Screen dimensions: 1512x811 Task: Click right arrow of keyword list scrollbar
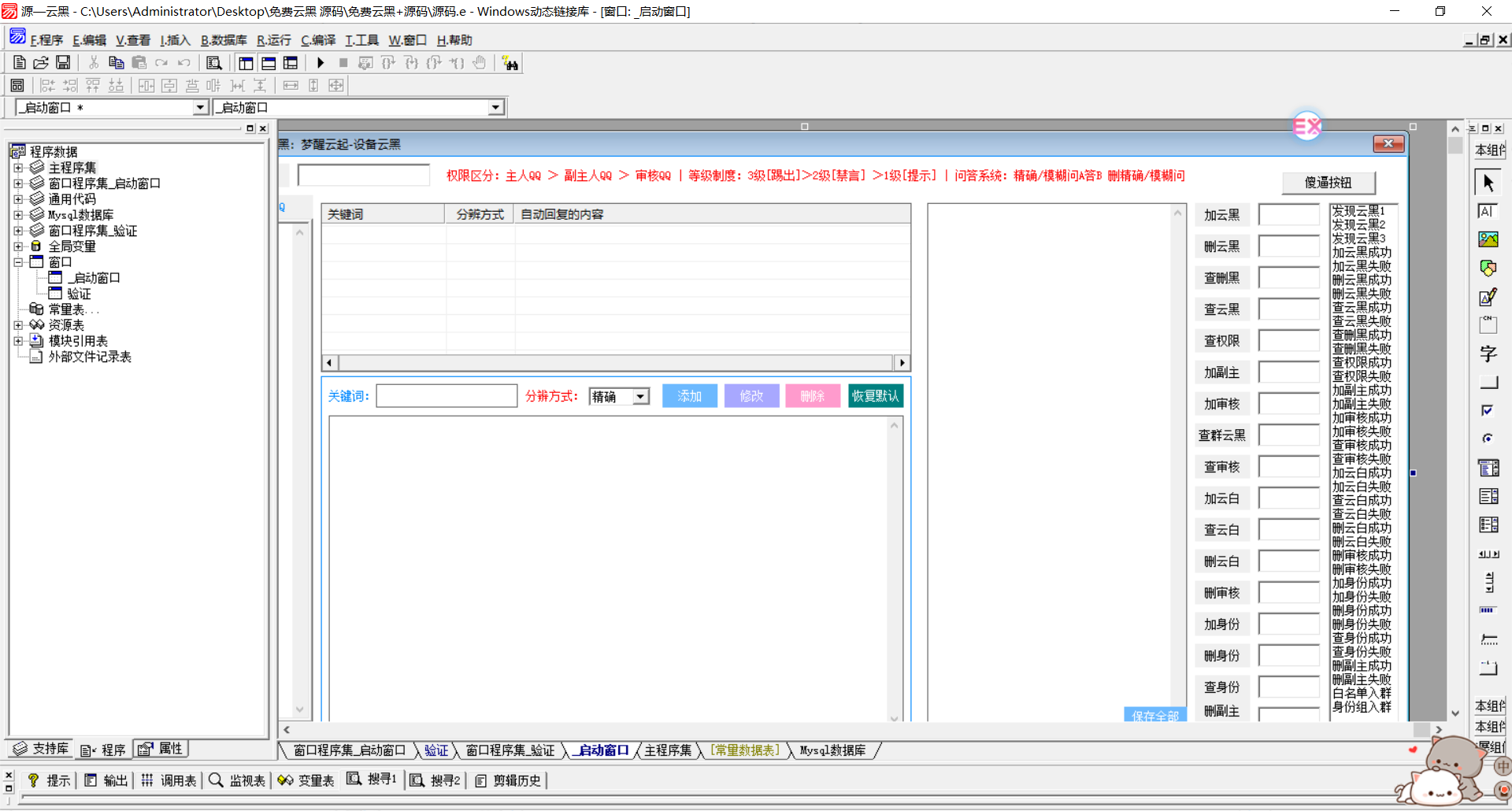[x=902, y=363]
